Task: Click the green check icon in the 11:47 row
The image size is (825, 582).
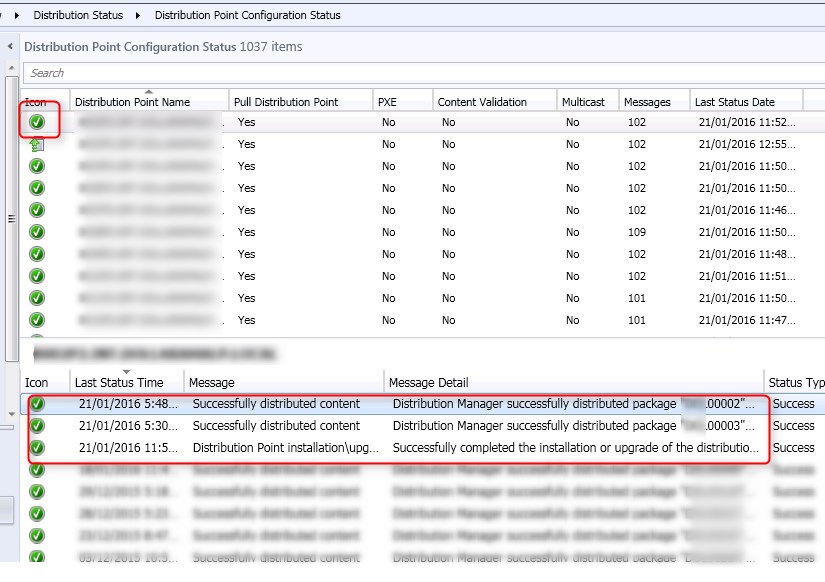Action: [x=37, y=320]
